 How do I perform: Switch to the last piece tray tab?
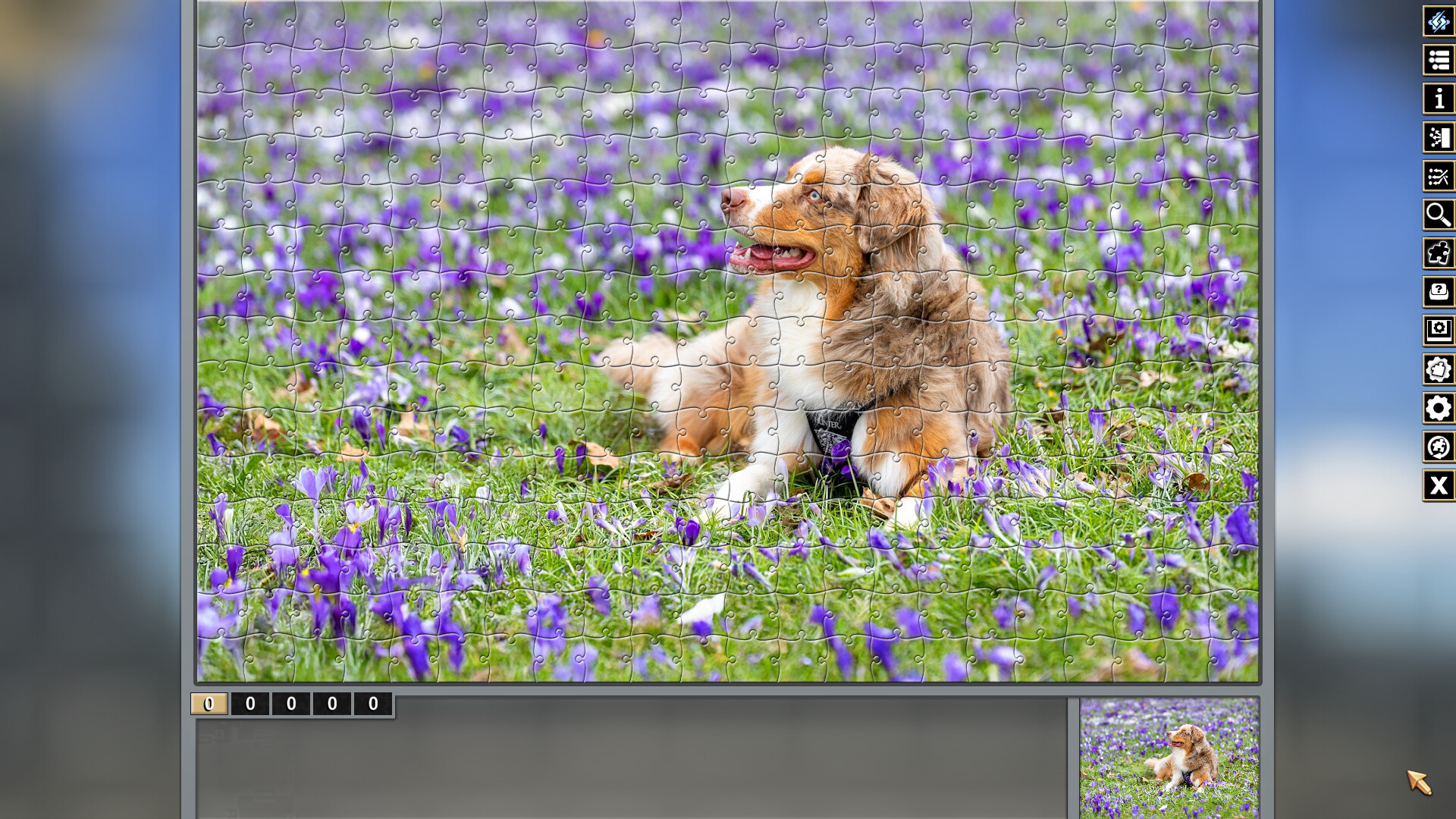[372, 704]
